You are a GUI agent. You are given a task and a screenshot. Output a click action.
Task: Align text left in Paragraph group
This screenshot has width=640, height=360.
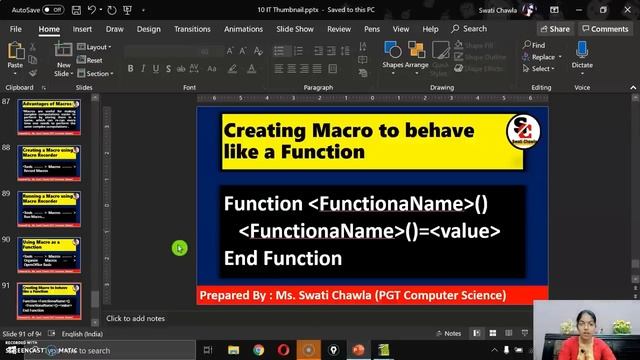tap(279, 69)
